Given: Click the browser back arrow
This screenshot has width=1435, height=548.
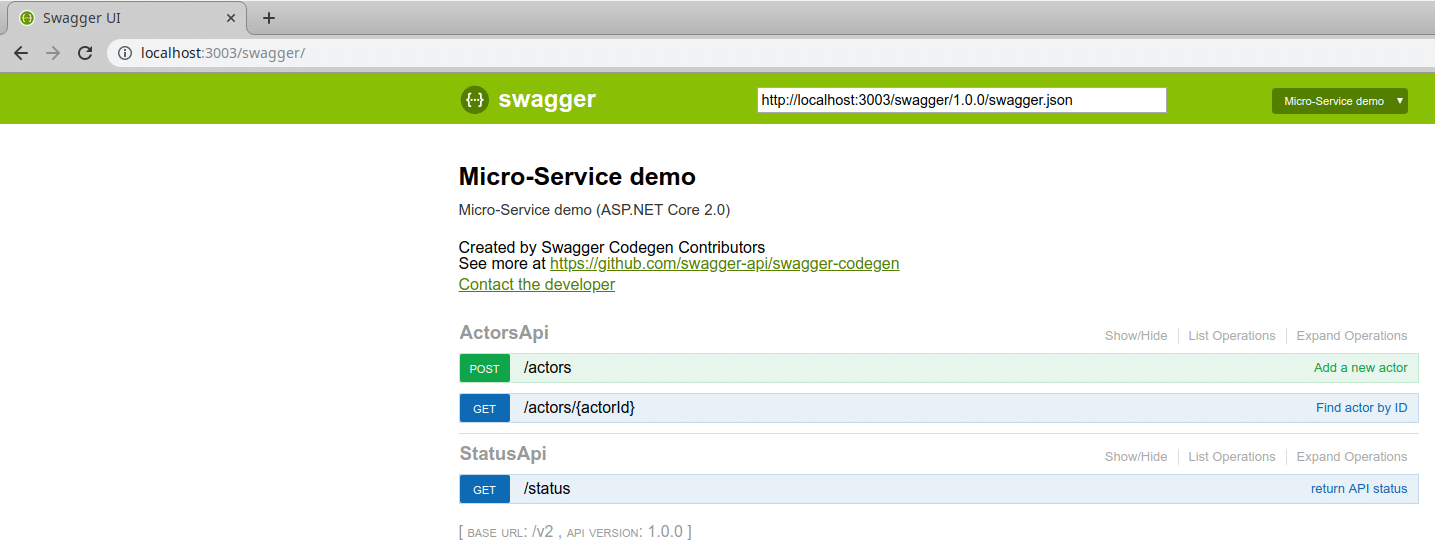Looking at the screenshot, I should [21, 53].
